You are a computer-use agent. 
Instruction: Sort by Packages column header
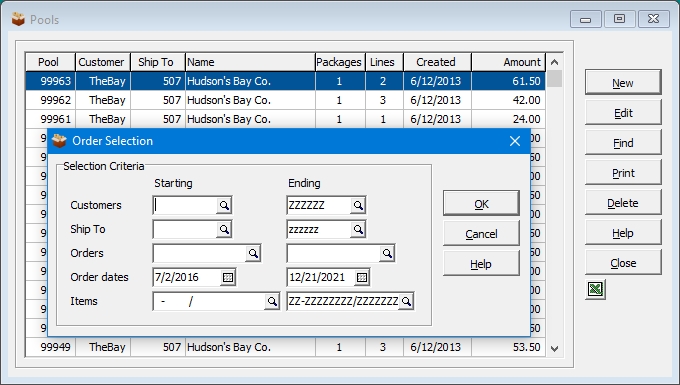(340, 62)
